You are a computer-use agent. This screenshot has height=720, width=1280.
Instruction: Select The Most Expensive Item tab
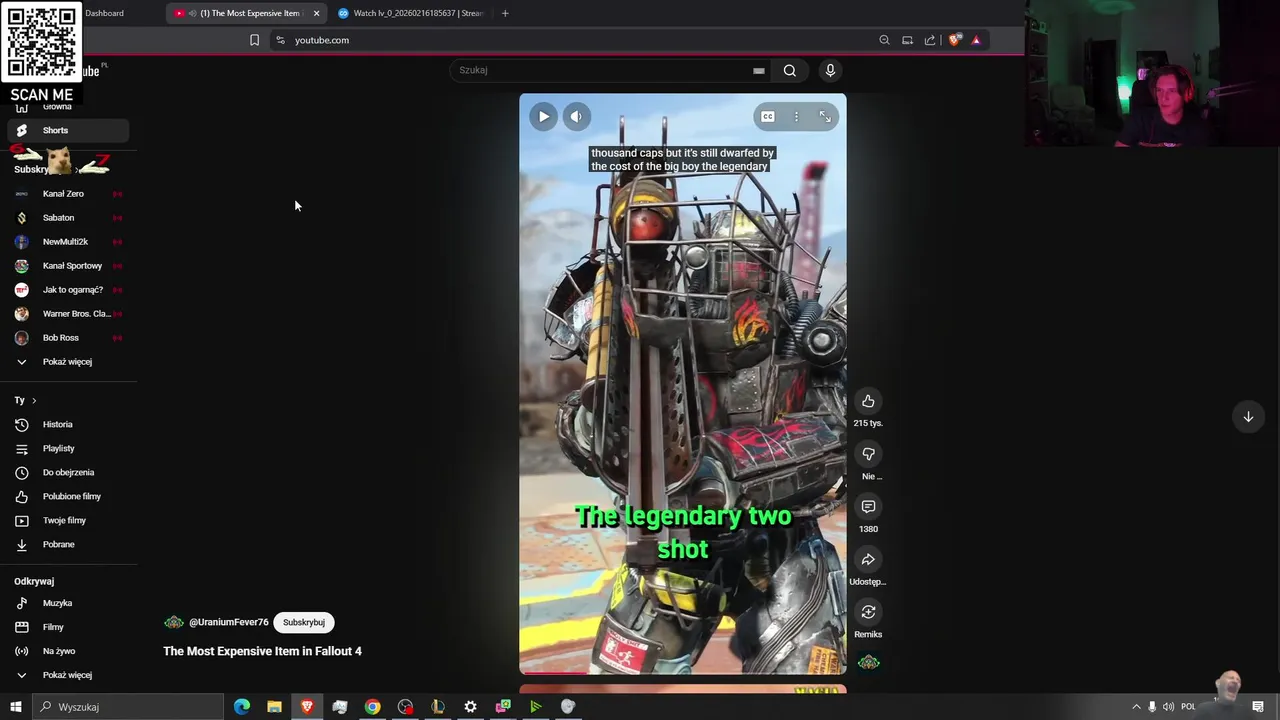tap(248, 13)
